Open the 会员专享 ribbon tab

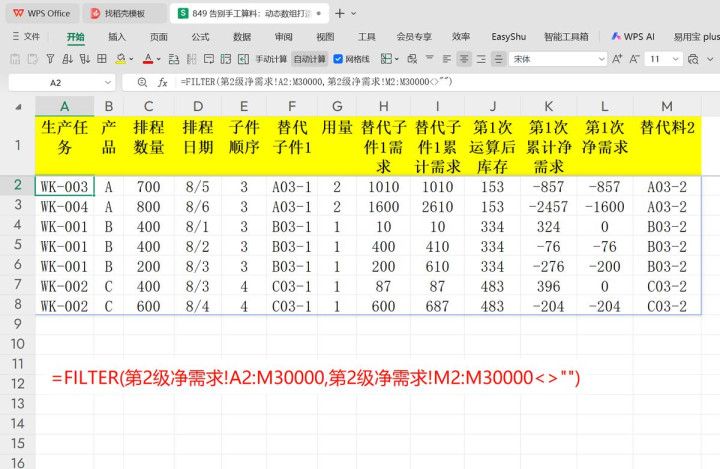tap(414, 37)
